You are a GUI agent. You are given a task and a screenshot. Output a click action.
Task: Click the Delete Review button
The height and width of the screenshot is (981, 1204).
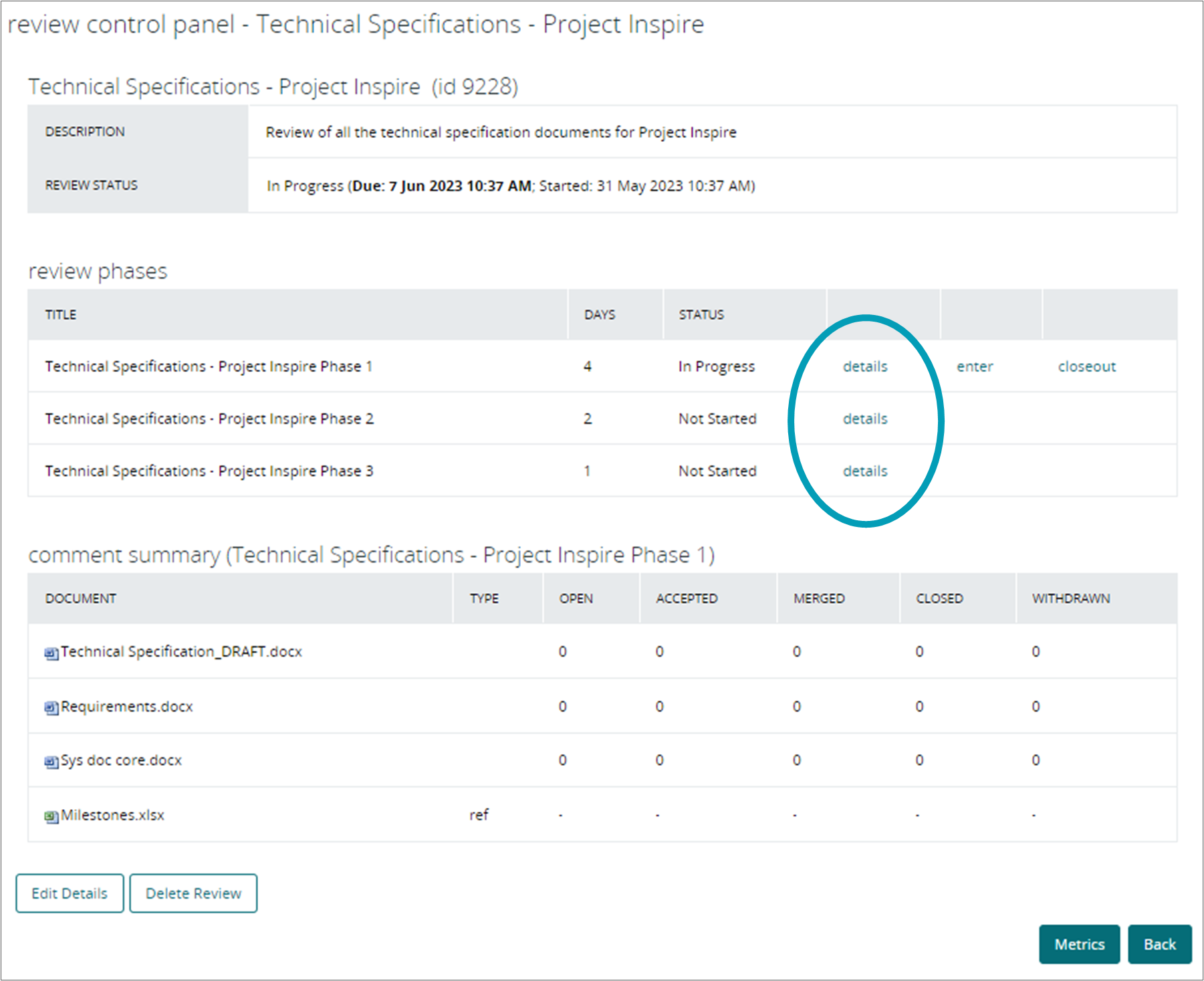click(x=193, y=893)
